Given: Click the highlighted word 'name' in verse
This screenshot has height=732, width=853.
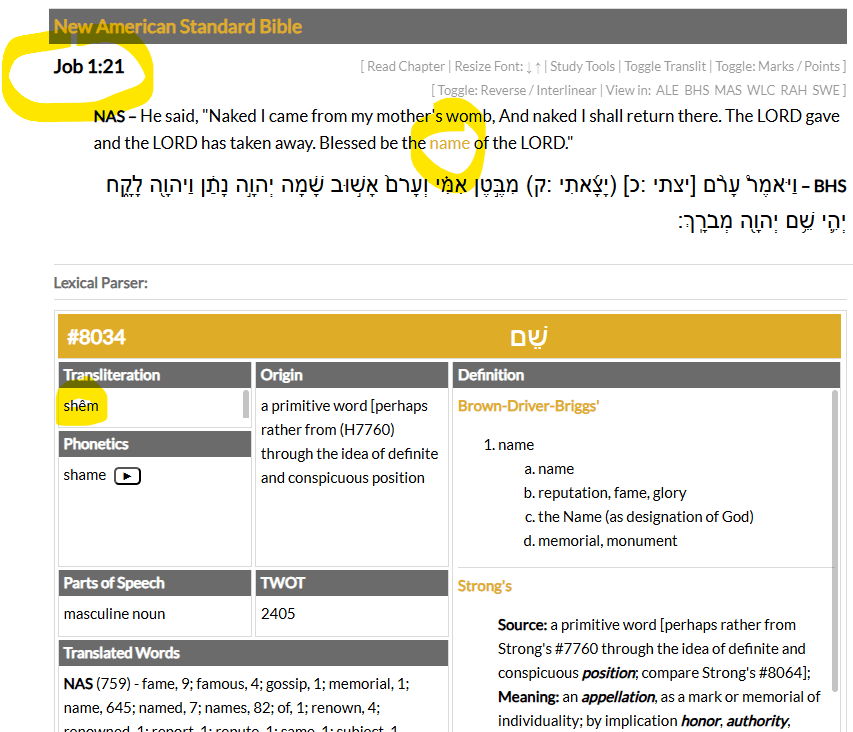Looking at the screenshot, I should (x=449, y=143).
